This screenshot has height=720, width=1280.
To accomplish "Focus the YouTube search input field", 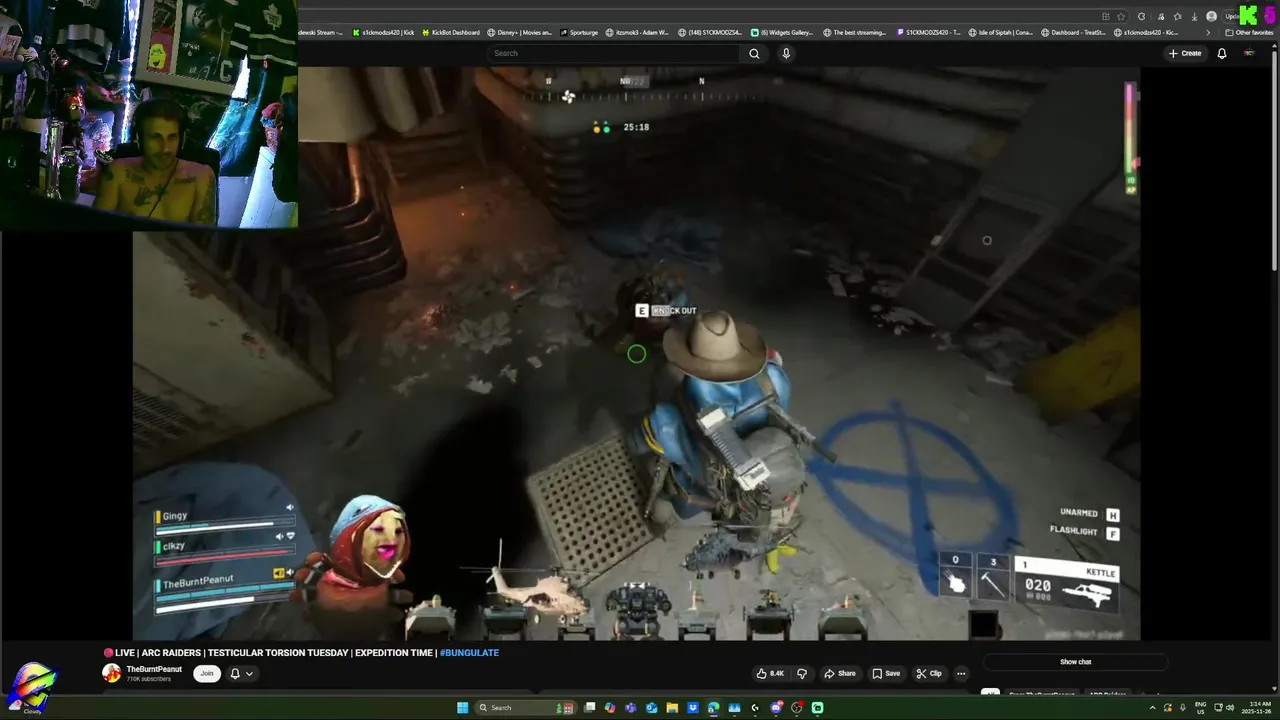I will 615,53.
